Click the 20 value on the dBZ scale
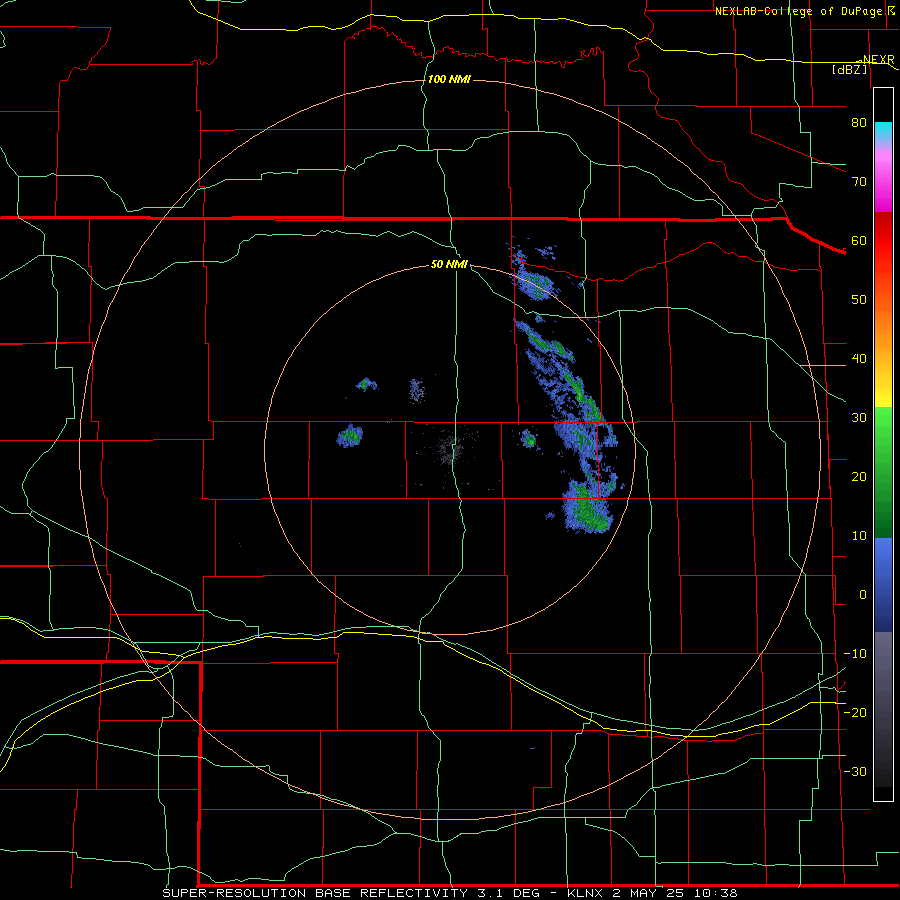This screenshot has height=900, width=900. pos(859,476)
